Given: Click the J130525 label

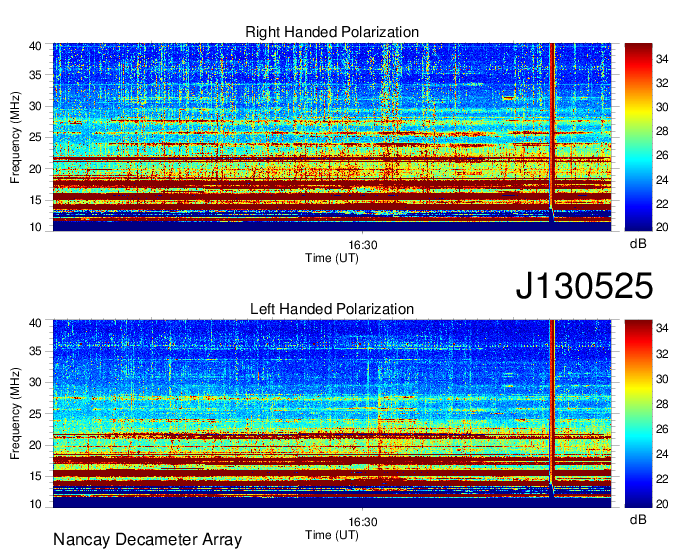Looking at the screenshot, I should (x=584, y=286).
